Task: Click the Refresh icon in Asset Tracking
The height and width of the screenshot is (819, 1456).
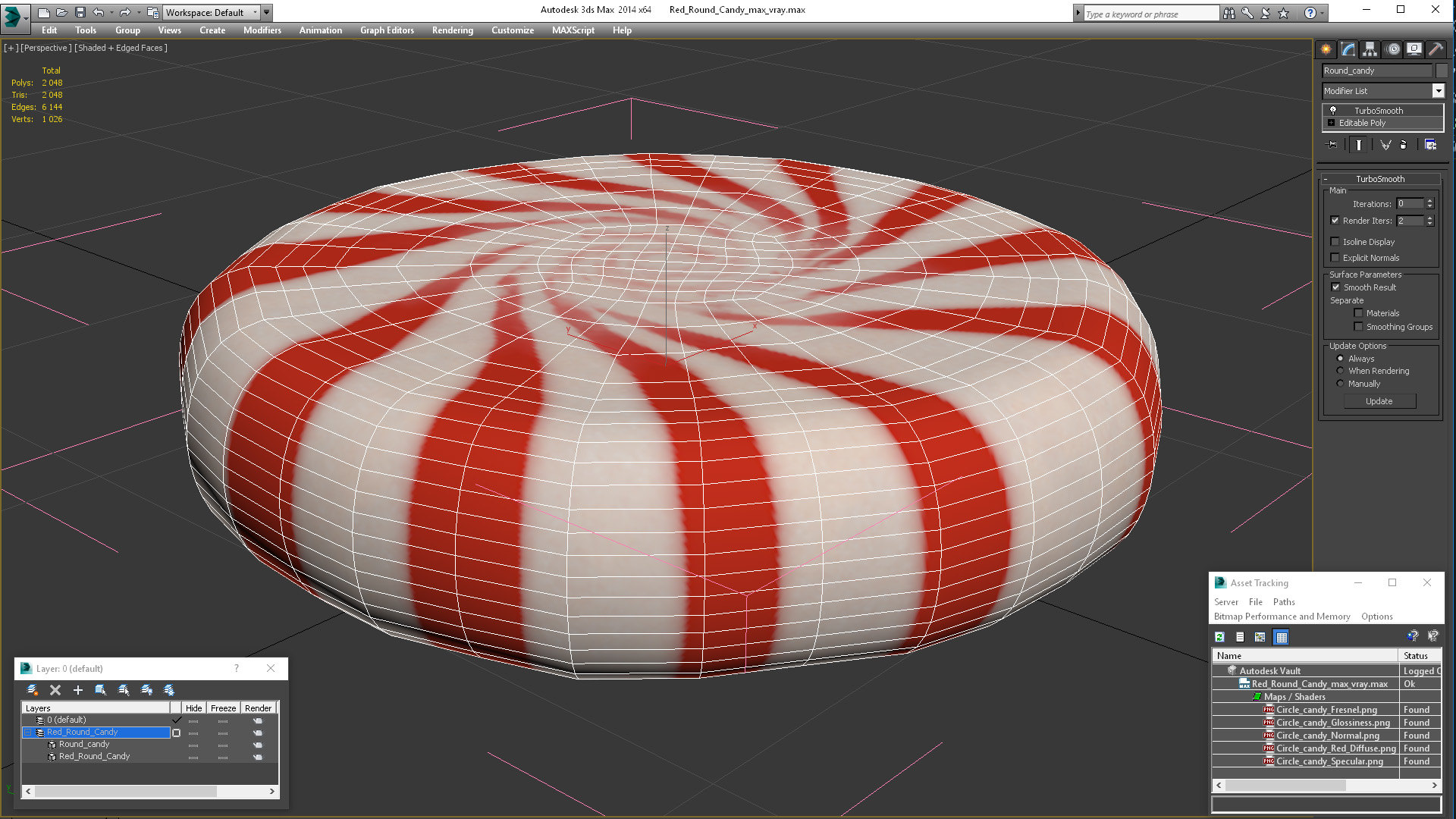Action: (1219, 637)
